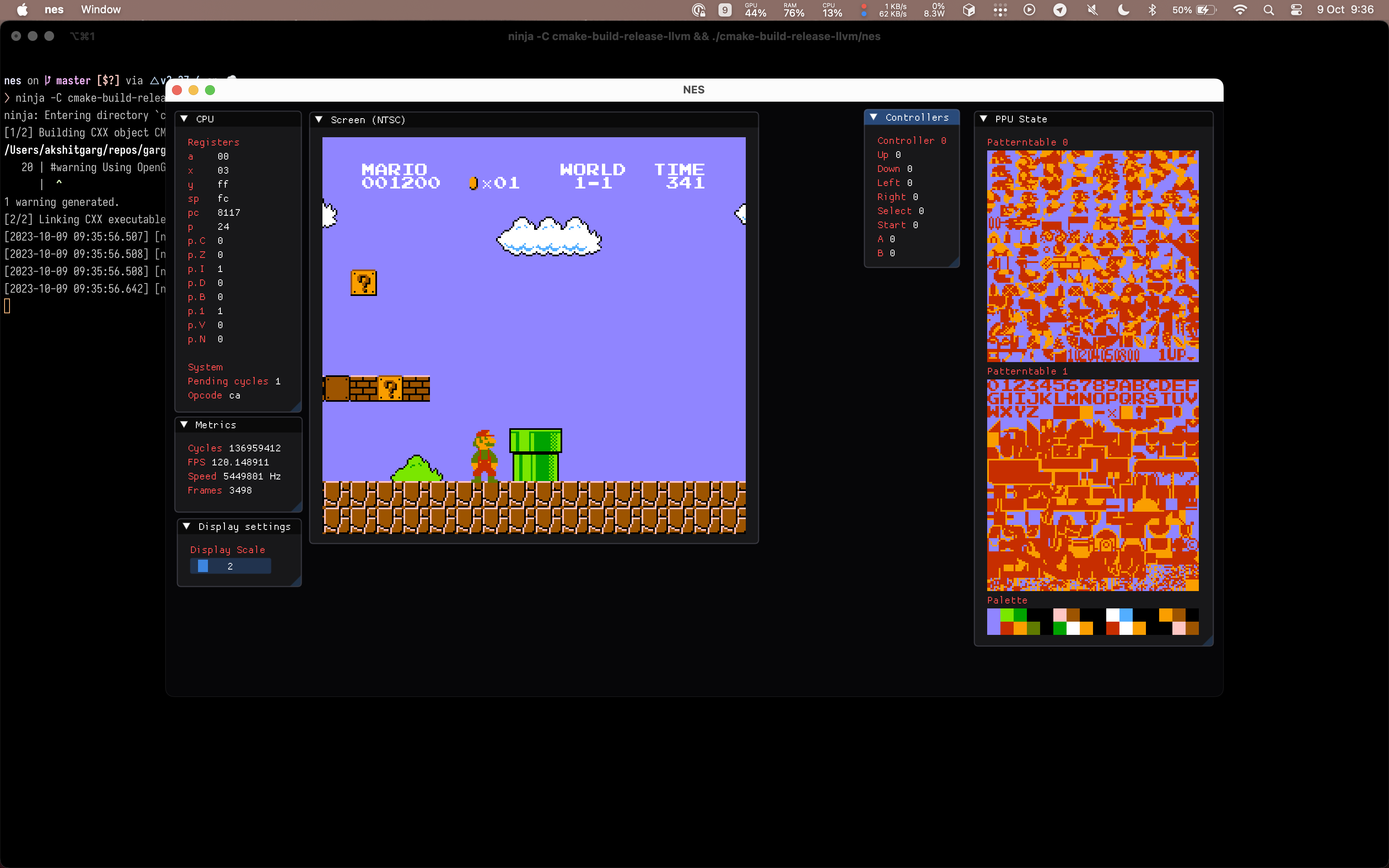Collapse the Screen (NTSC) panel triangle

pos(319,119)
